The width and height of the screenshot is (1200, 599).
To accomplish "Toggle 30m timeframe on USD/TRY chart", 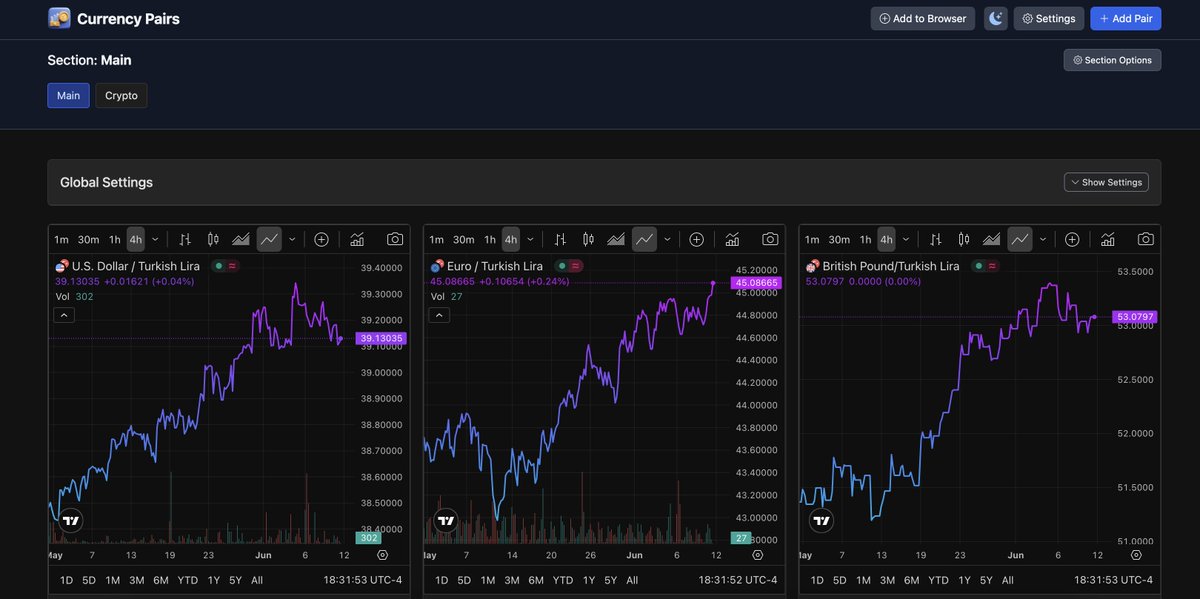I will click(88, 239).
